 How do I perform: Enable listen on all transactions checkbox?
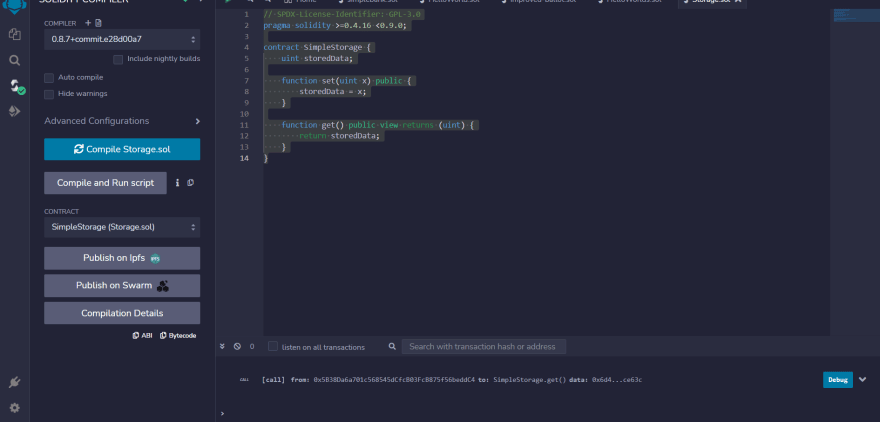point(273,346)
